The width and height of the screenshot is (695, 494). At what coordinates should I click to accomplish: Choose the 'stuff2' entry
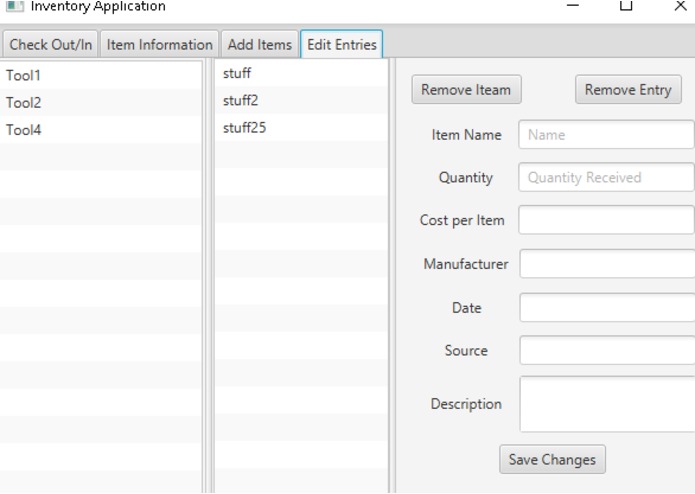click(301, 101)
